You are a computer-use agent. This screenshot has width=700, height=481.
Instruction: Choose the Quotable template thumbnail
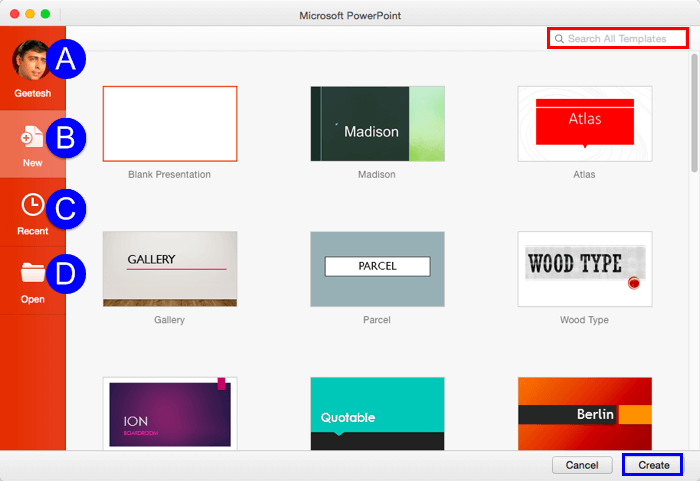point(377,412)
